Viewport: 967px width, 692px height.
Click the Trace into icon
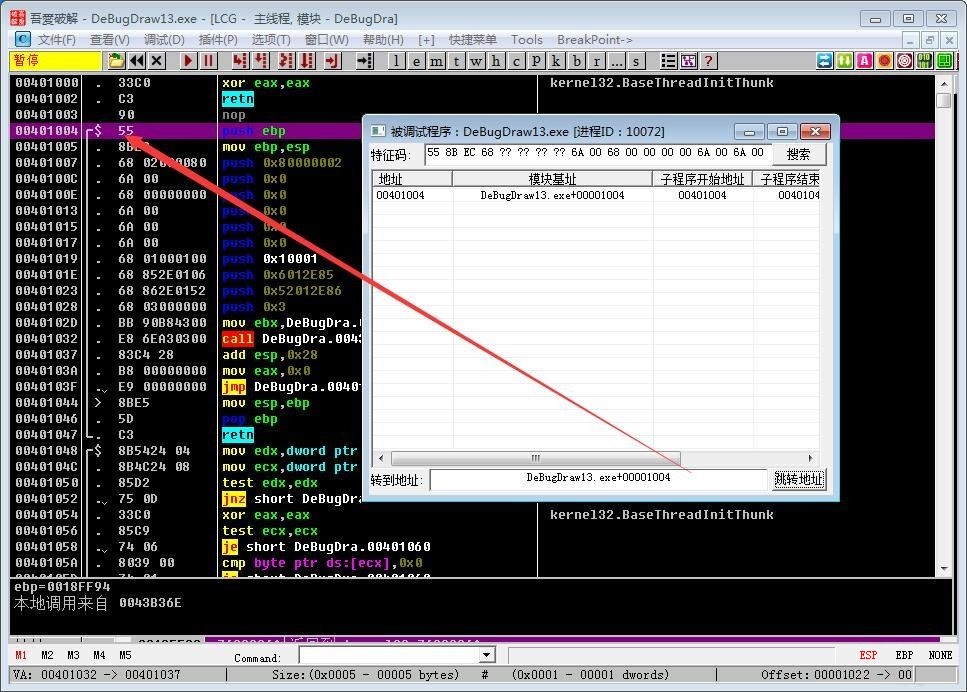286,60
